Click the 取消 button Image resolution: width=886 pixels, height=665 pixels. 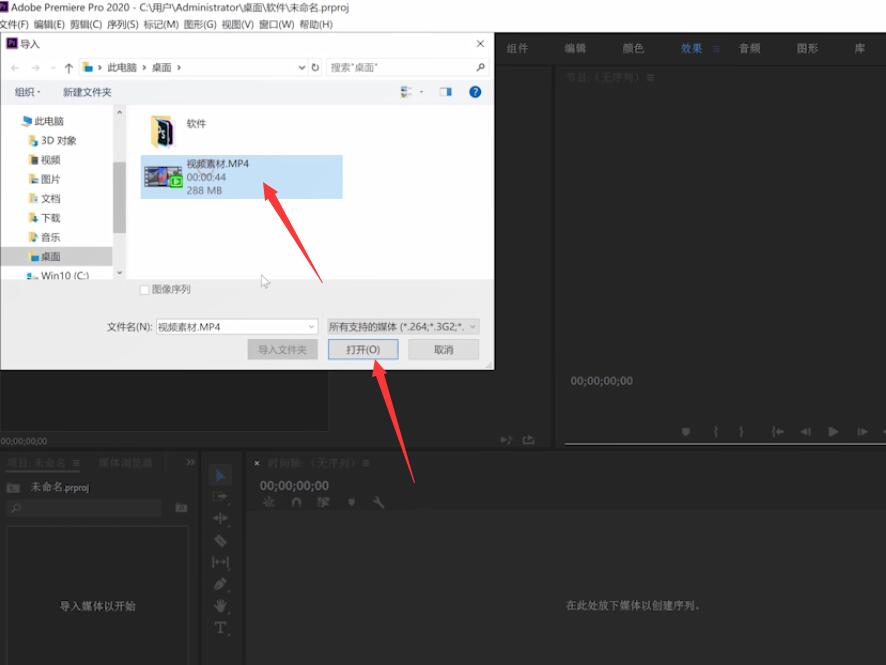pos(444,350)
